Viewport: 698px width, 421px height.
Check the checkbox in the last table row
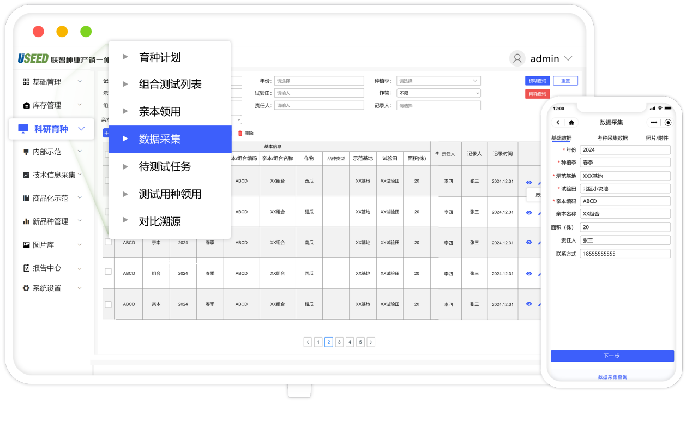pyautogui.click(x=108, y=303)
